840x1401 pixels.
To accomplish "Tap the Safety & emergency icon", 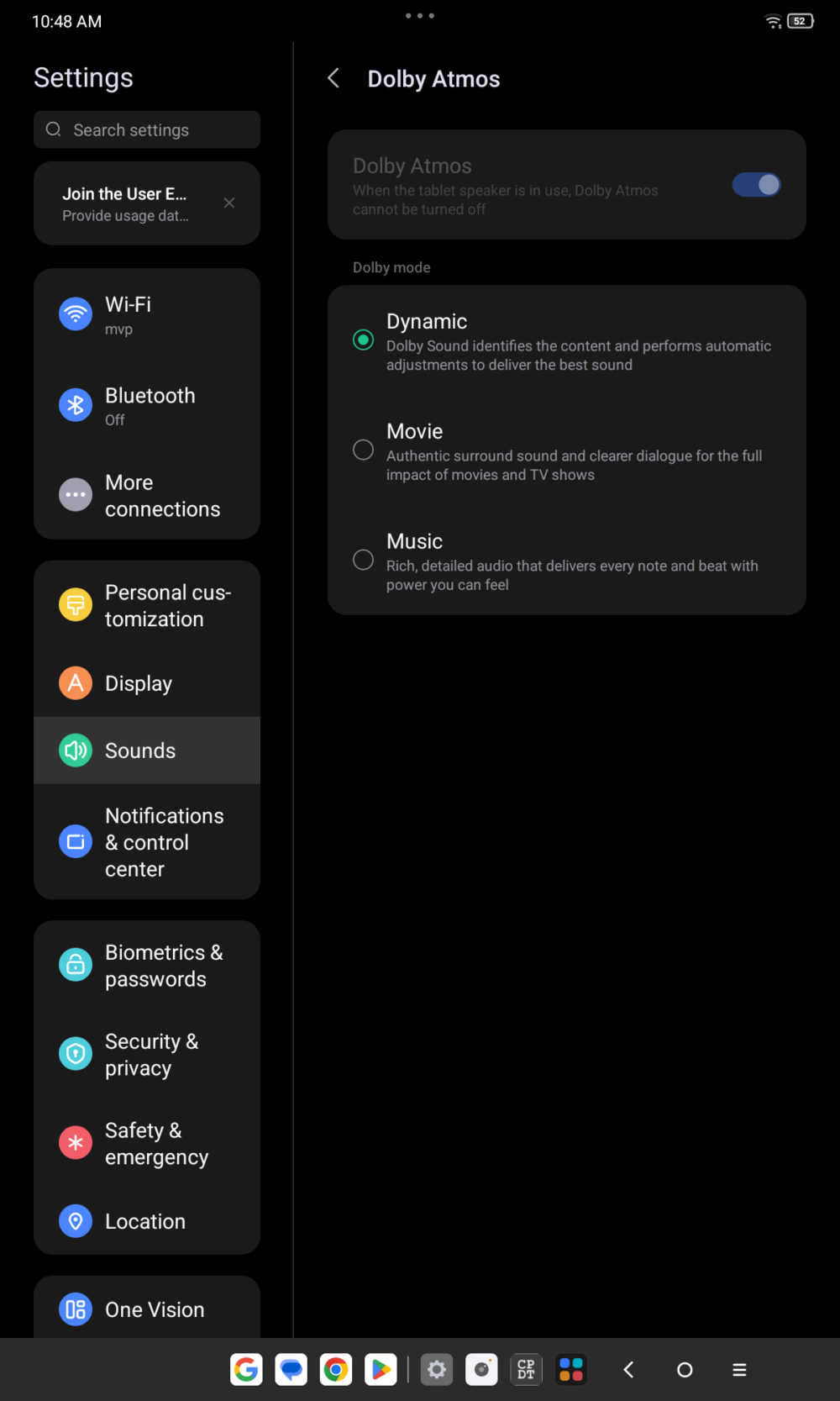I will tap(76, 1142).
